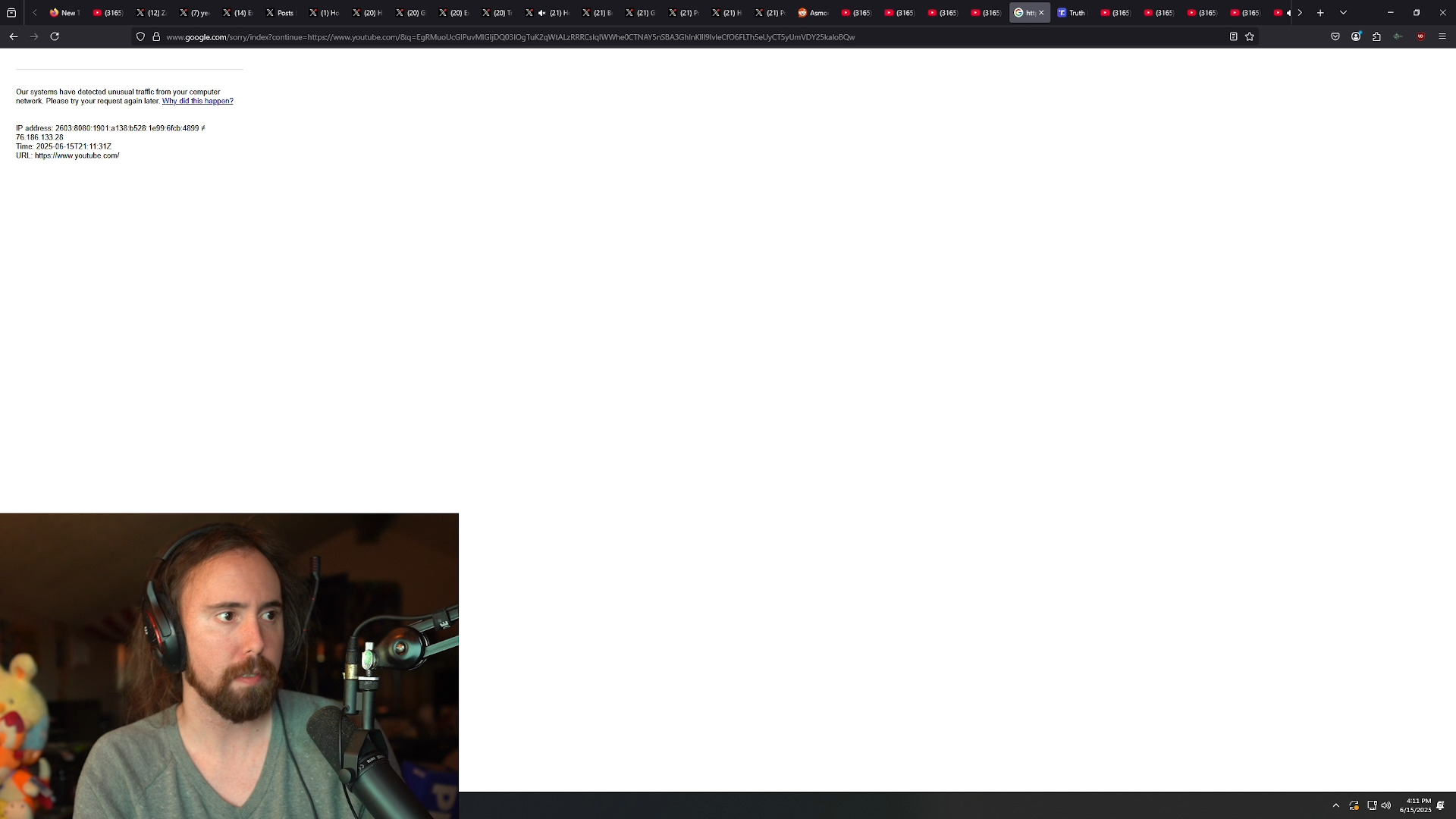Screen dimensions: 1456x819
Task: Open the uBlock Origin popup
Action: (x=1420, y=36)
